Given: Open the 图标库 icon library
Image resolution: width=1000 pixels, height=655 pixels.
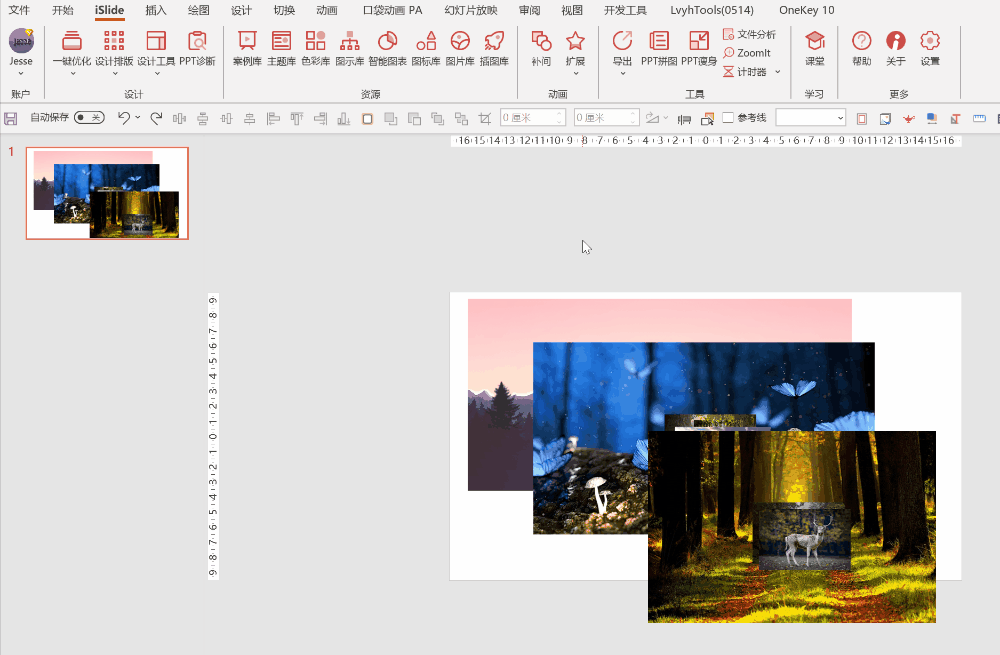Looking at the screenshot, I should point(426,47).
